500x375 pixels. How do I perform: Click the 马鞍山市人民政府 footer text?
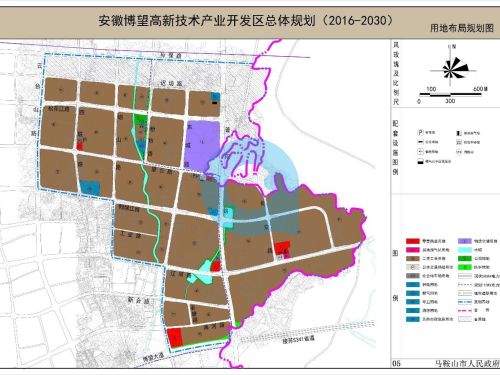[467, 363]
